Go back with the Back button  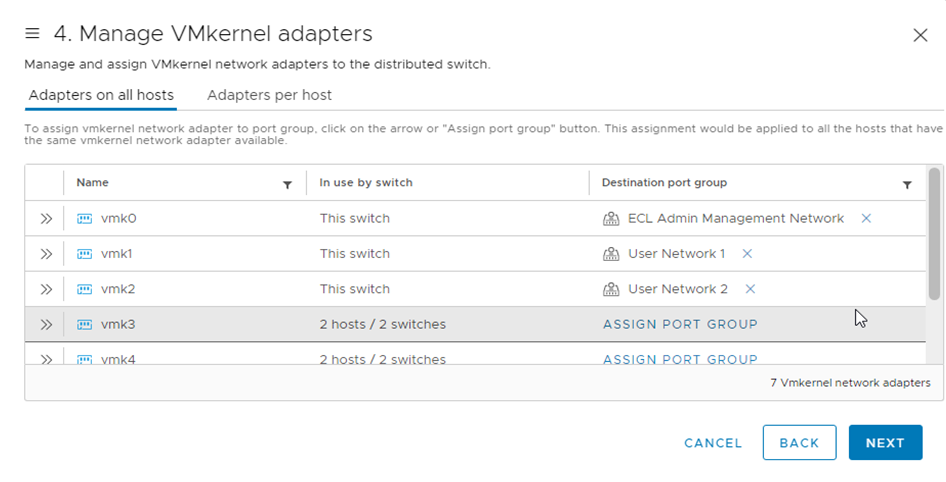tap(799, 443)
